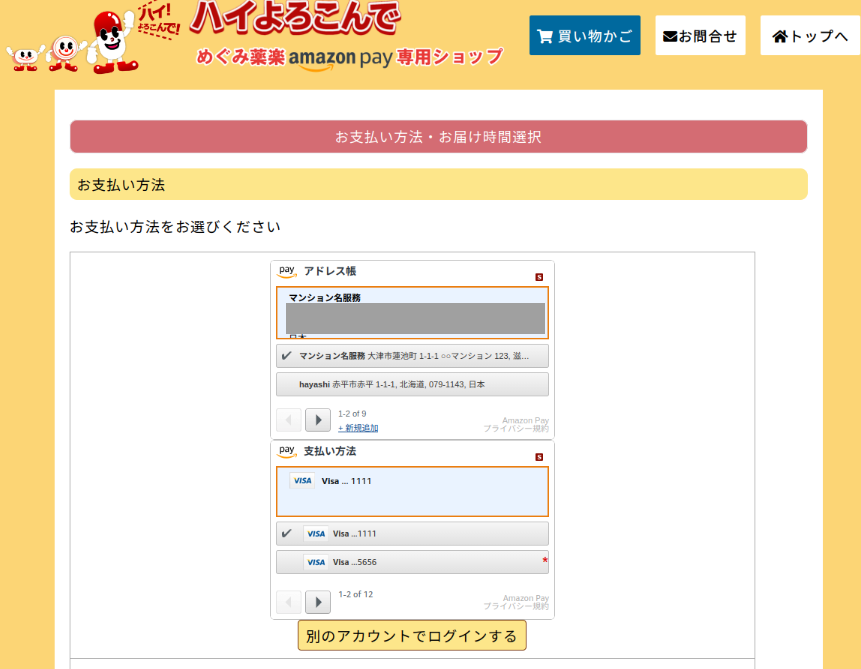Click the お問合せ contact envelope button
Screen dimensions: 861x669
[x=700, y=36]
